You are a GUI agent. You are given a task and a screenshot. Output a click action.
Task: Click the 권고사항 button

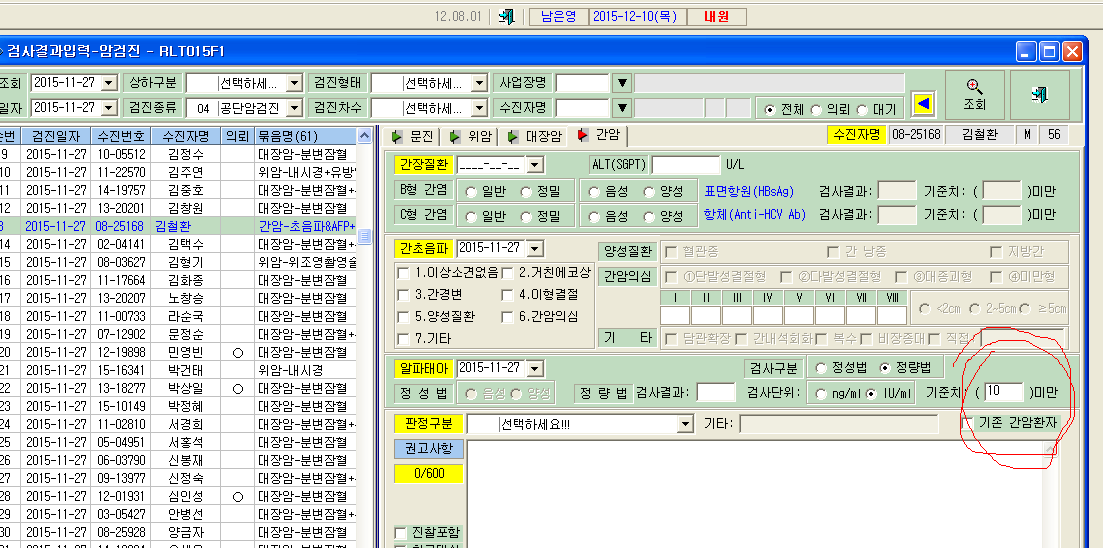tap(428, 449)
